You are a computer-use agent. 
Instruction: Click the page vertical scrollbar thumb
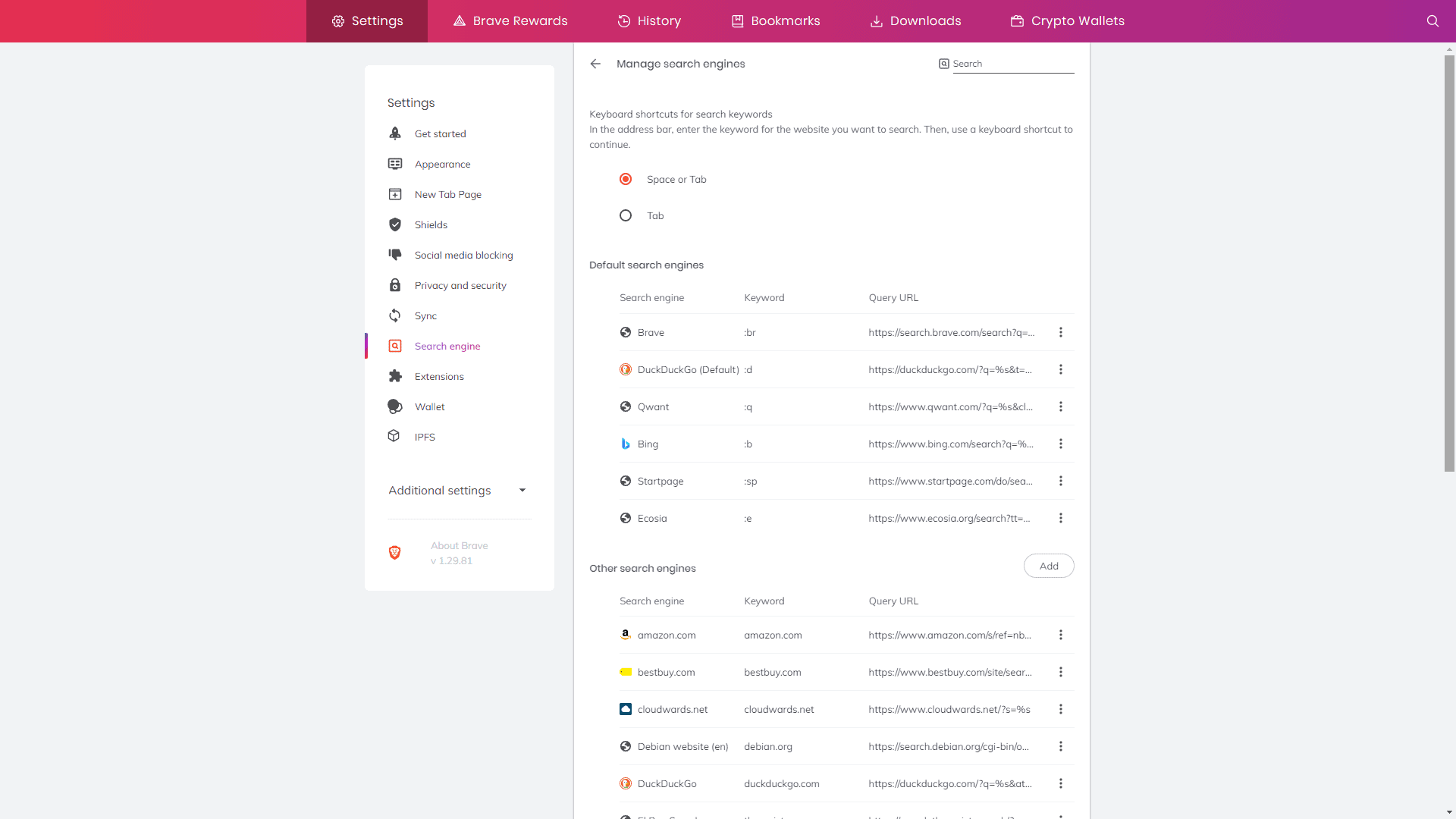tap(1449, 263)
